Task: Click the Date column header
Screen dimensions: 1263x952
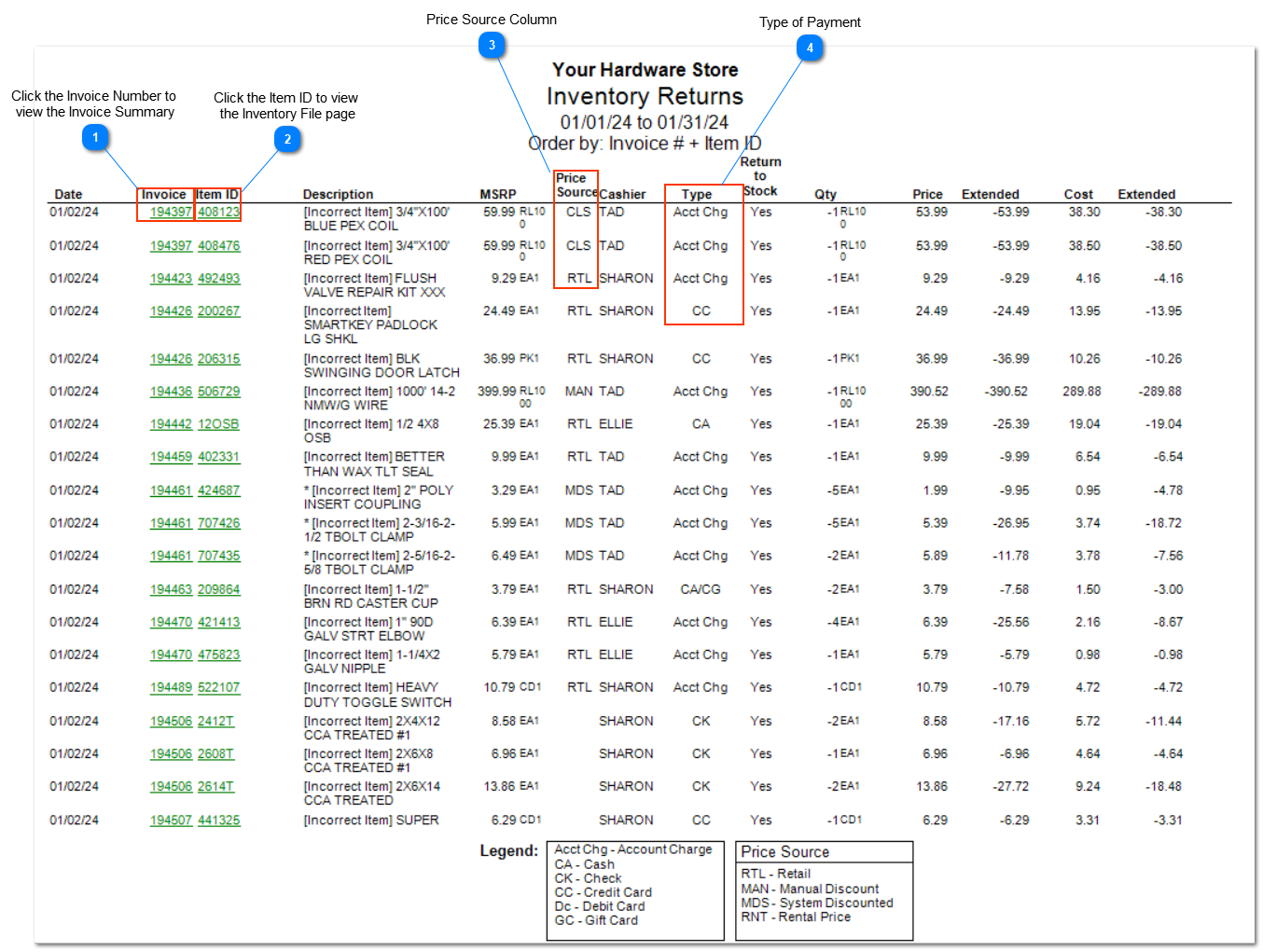Action: (x=68, y=195)
